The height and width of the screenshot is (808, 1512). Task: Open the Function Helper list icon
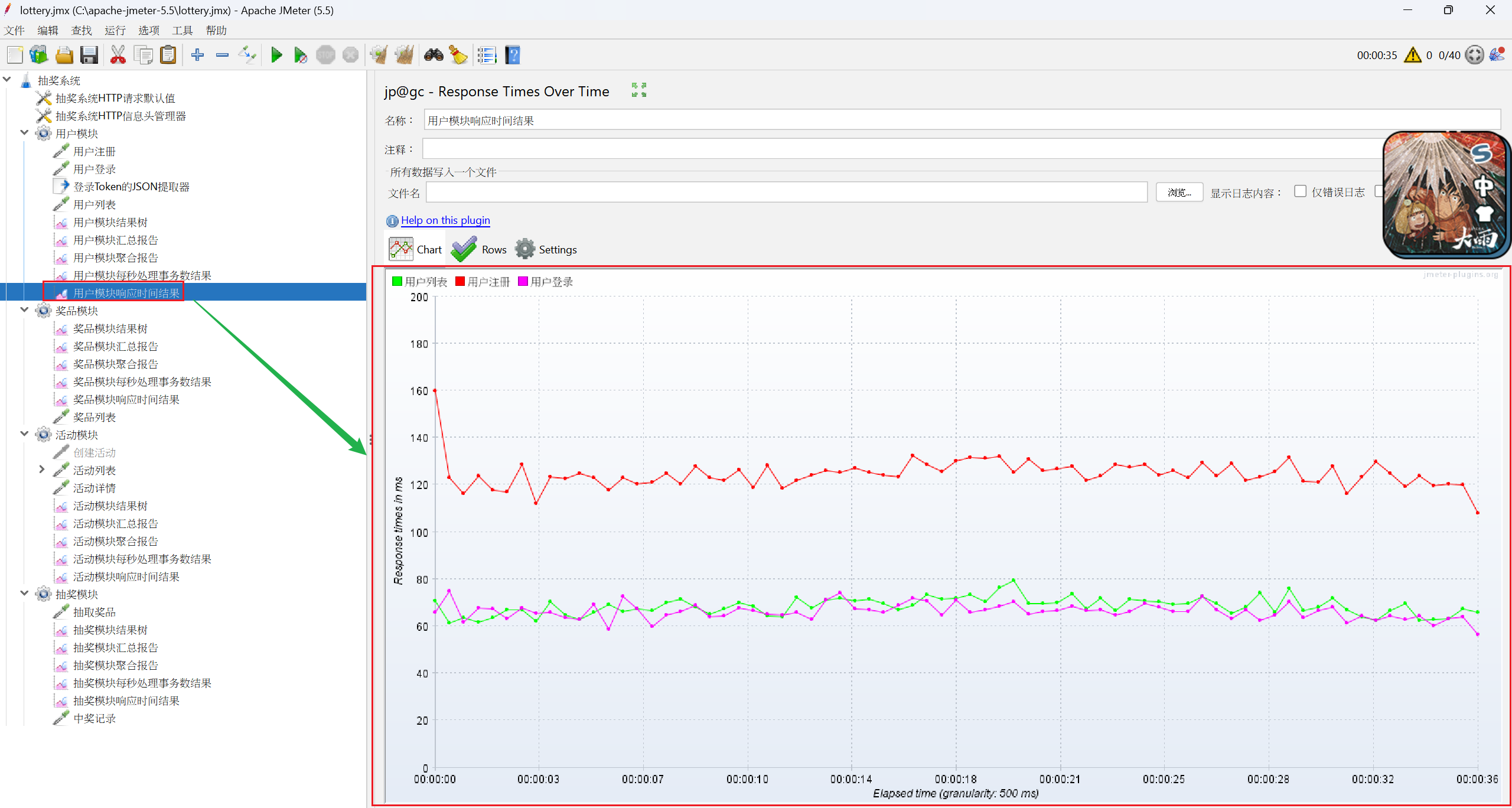(487, 55)
